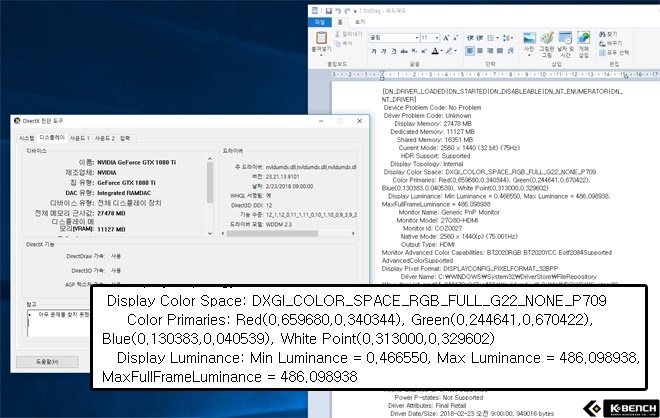The width and height of the screenshot is (660, 418).
Task: Expand the font color dropdown arrow
Action: coord(441,51)
